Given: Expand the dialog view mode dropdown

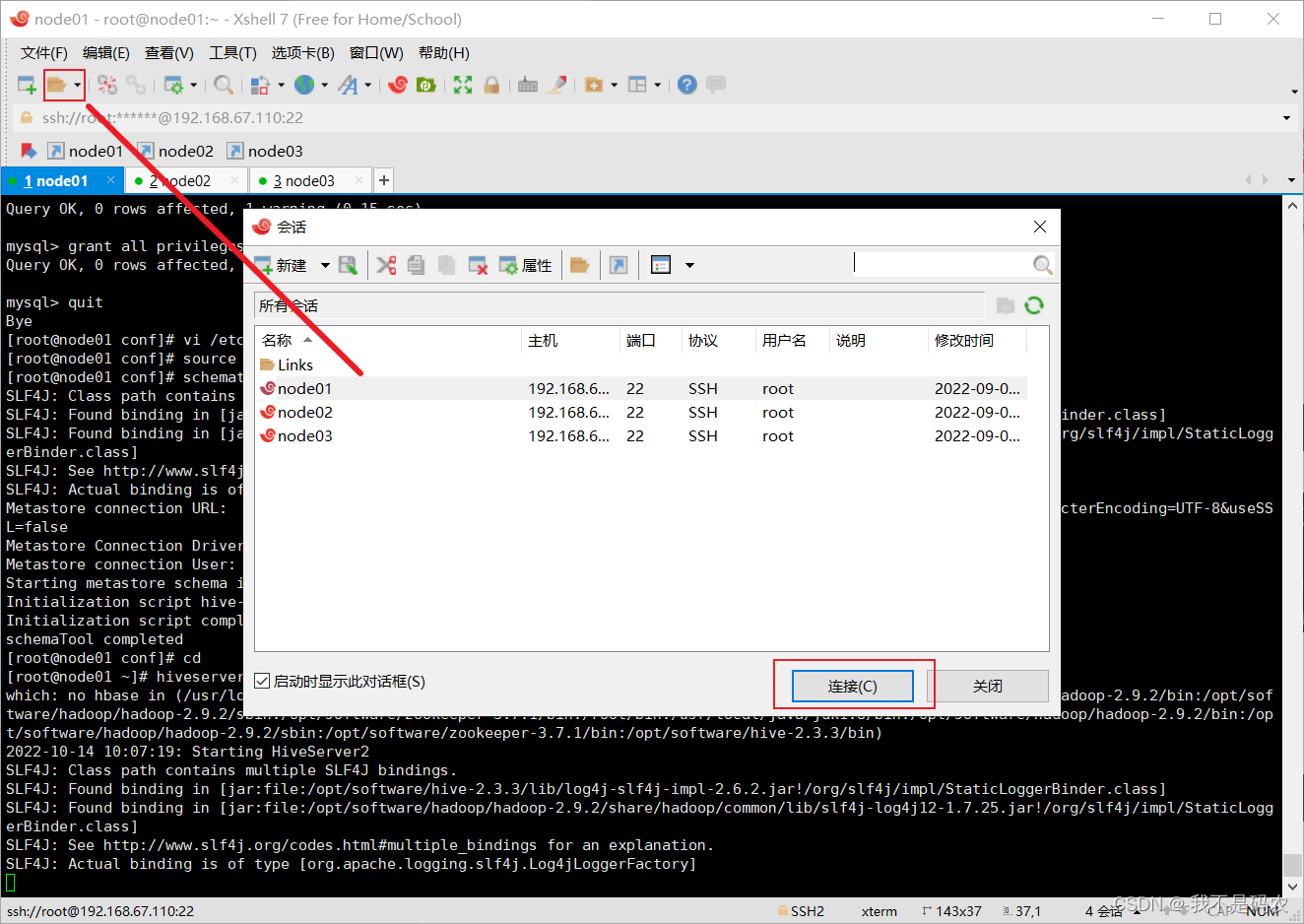Looking at the screenshot, I should 688,264.
